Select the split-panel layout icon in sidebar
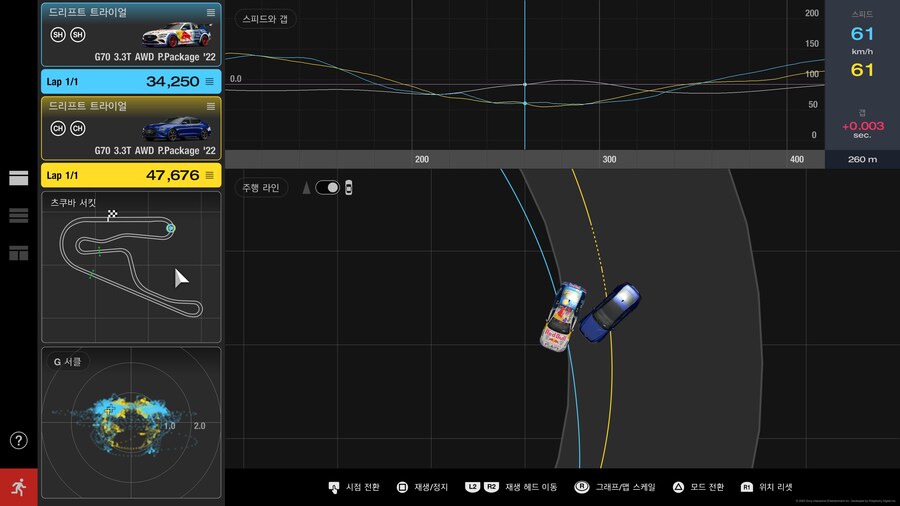Viewport: 900px width, 506px height. (18, 253)
